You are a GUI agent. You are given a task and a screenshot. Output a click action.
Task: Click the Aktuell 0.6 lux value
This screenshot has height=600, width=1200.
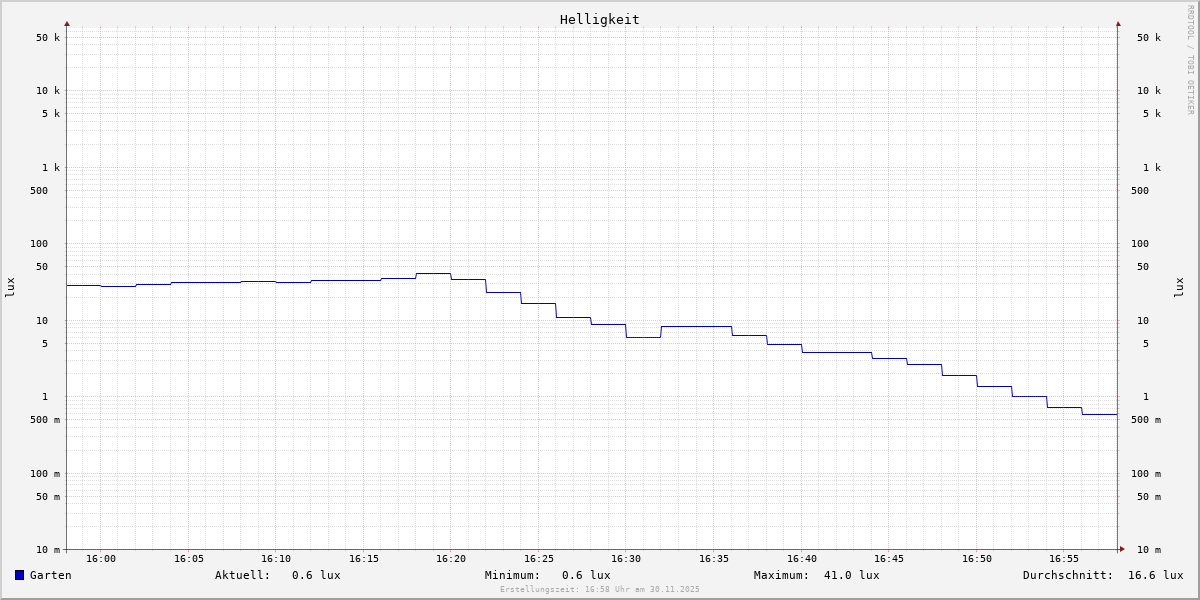(x=316, y=575)
